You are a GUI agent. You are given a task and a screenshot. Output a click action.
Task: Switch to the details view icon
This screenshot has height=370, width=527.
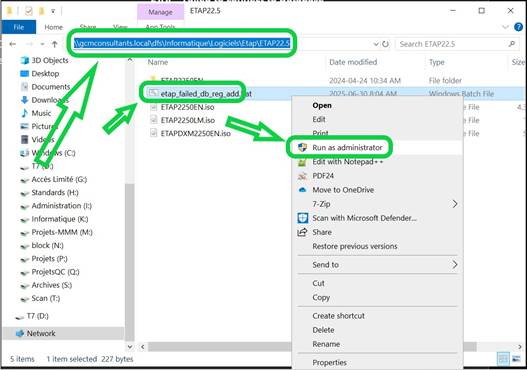pyautogui.click(x=502, y=359)
